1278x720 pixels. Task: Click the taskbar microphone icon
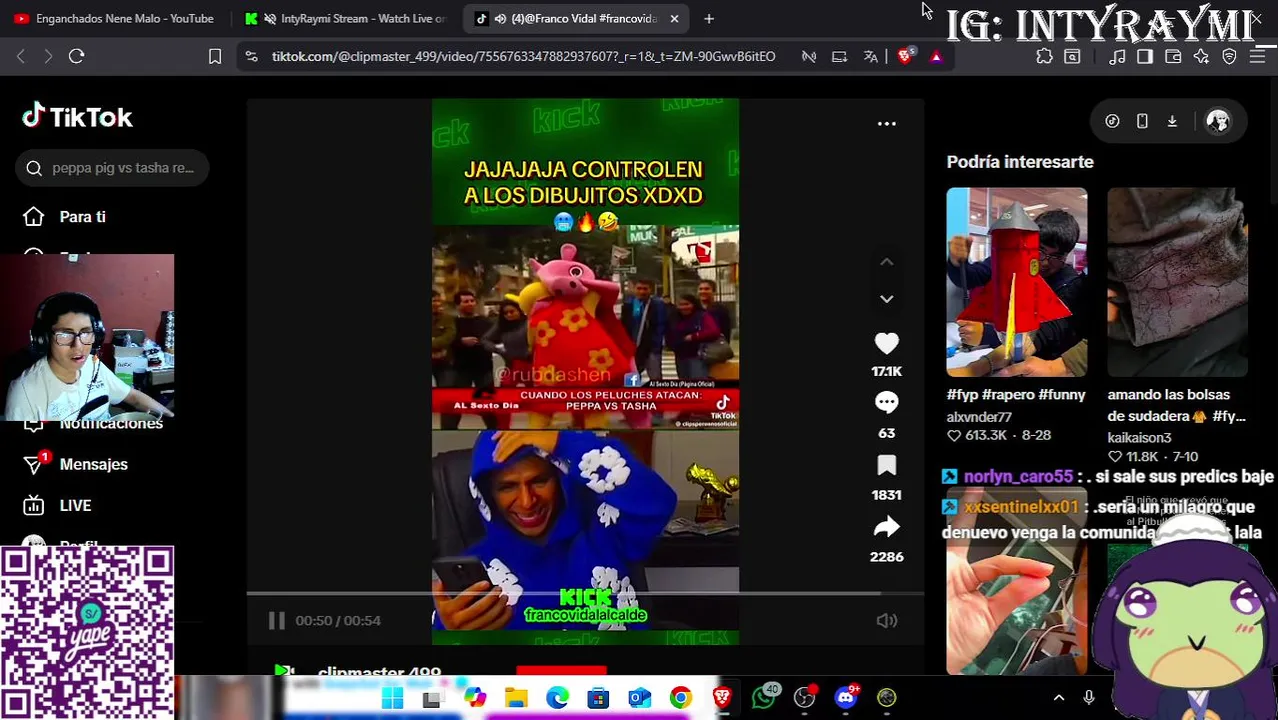pyautogui.click(x=1089, y=697)
